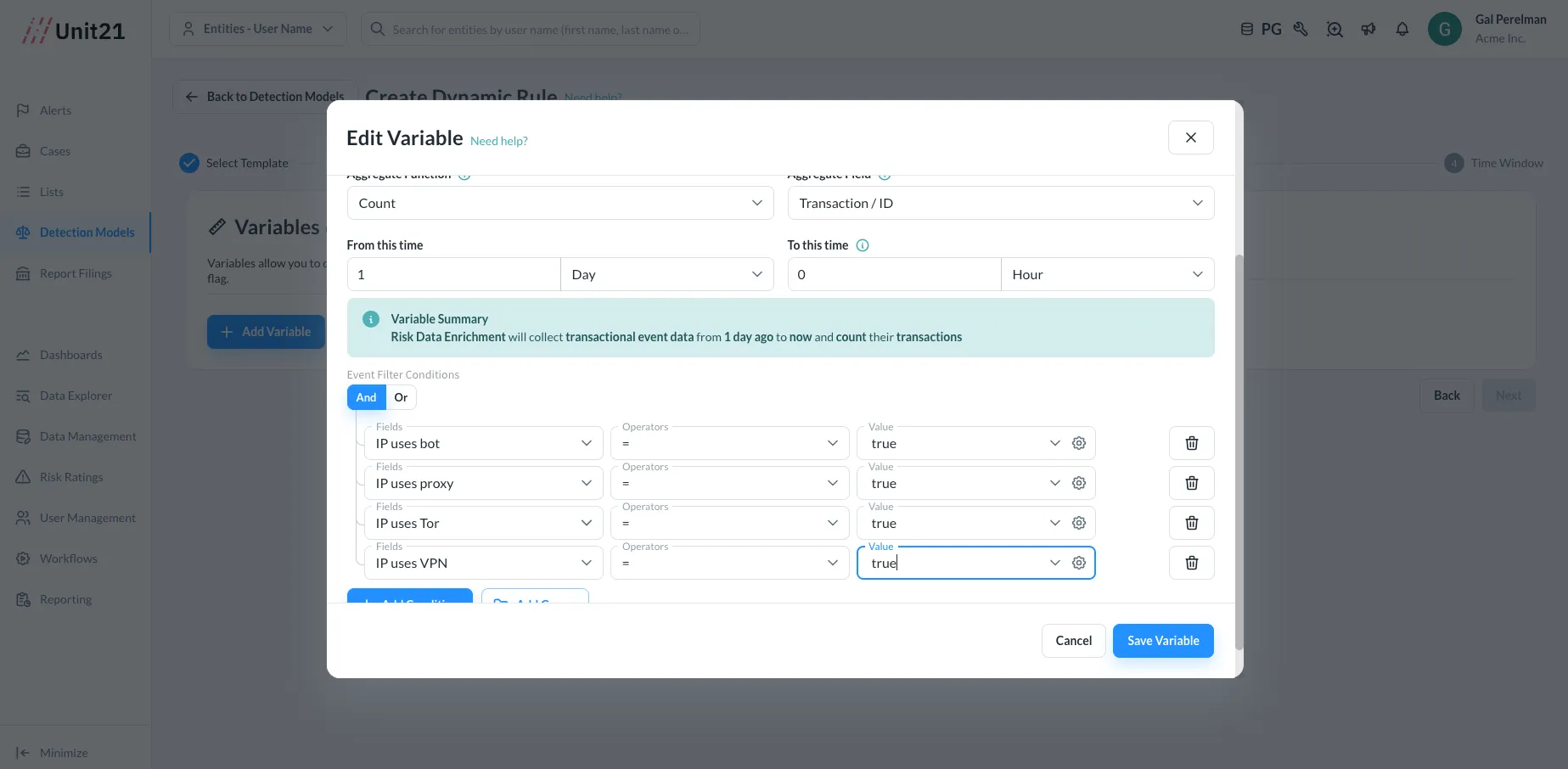Open Risk Ratings page

click(71, 477)
